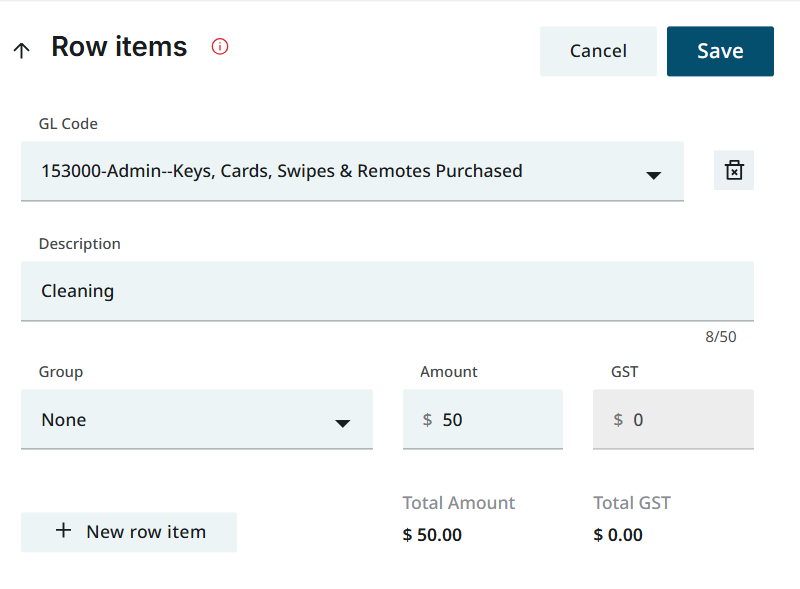
Task: Click the 8/50 character counter
Action: [x=720, y=337]
